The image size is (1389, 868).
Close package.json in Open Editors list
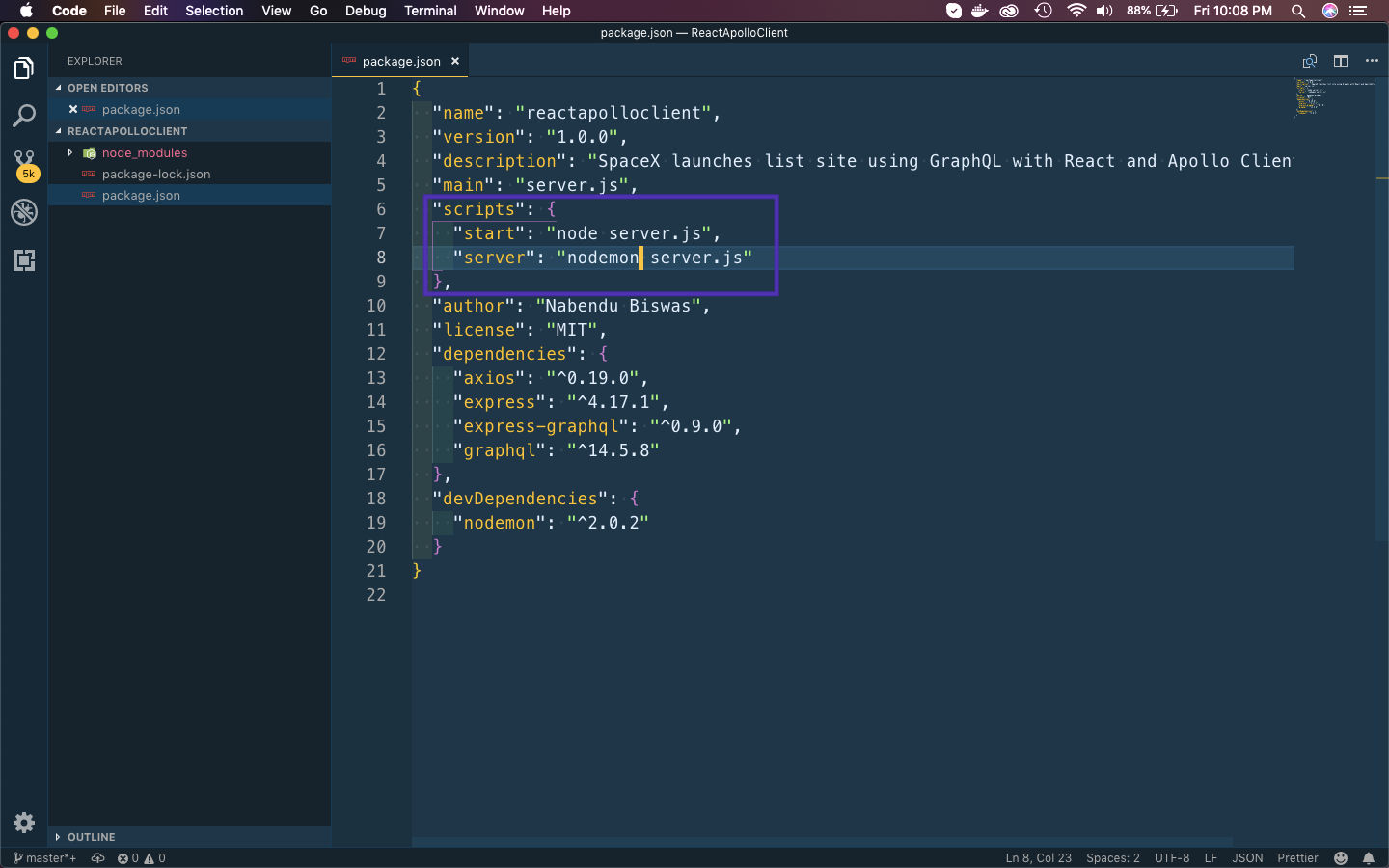[x=73, y=109]
